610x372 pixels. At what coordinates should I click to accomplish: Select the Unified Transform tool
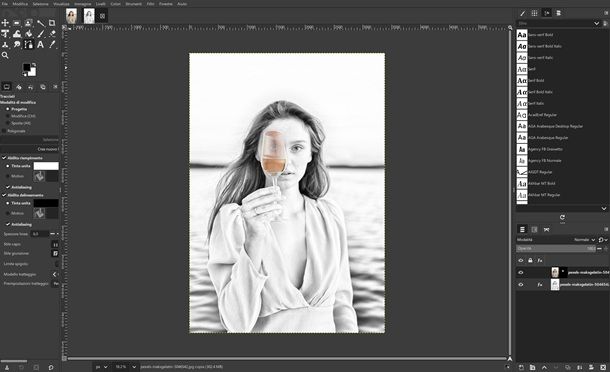5,34
